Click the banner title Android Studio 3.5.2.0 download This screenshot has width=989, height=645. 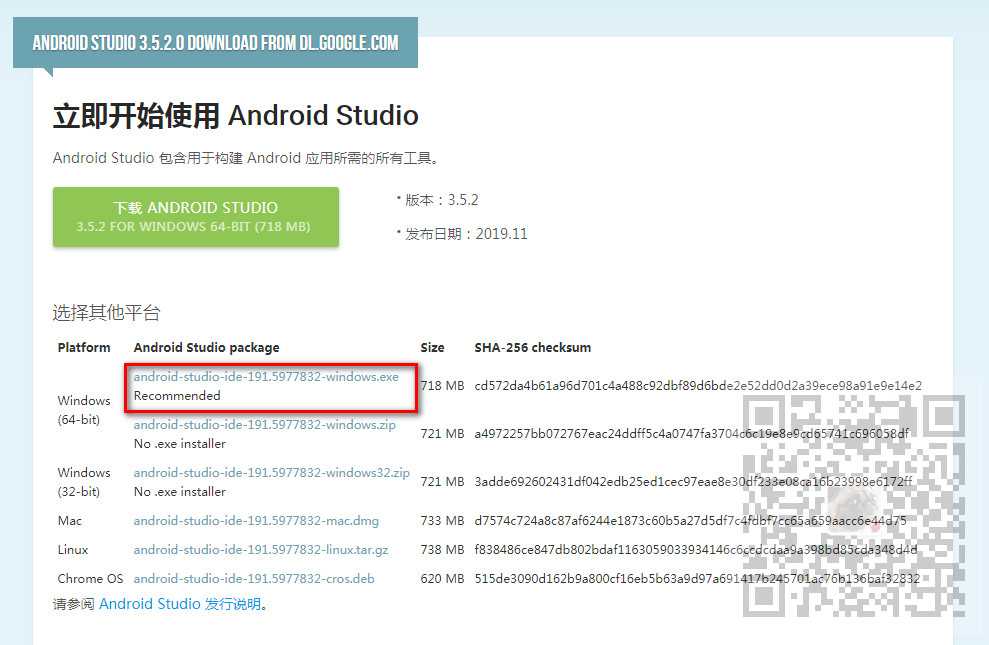(215, 43)
